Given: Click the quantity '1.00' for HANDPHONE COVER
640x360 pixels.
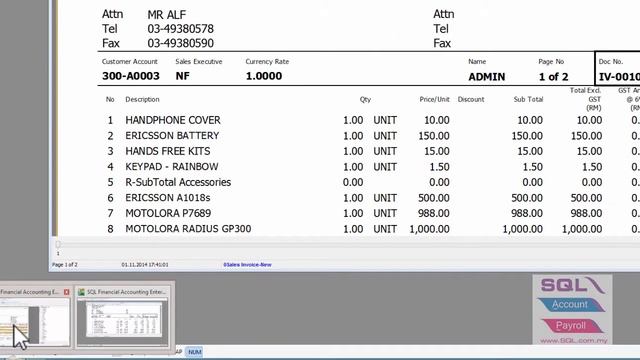Looking at the screenshot, I should [353, 120].
